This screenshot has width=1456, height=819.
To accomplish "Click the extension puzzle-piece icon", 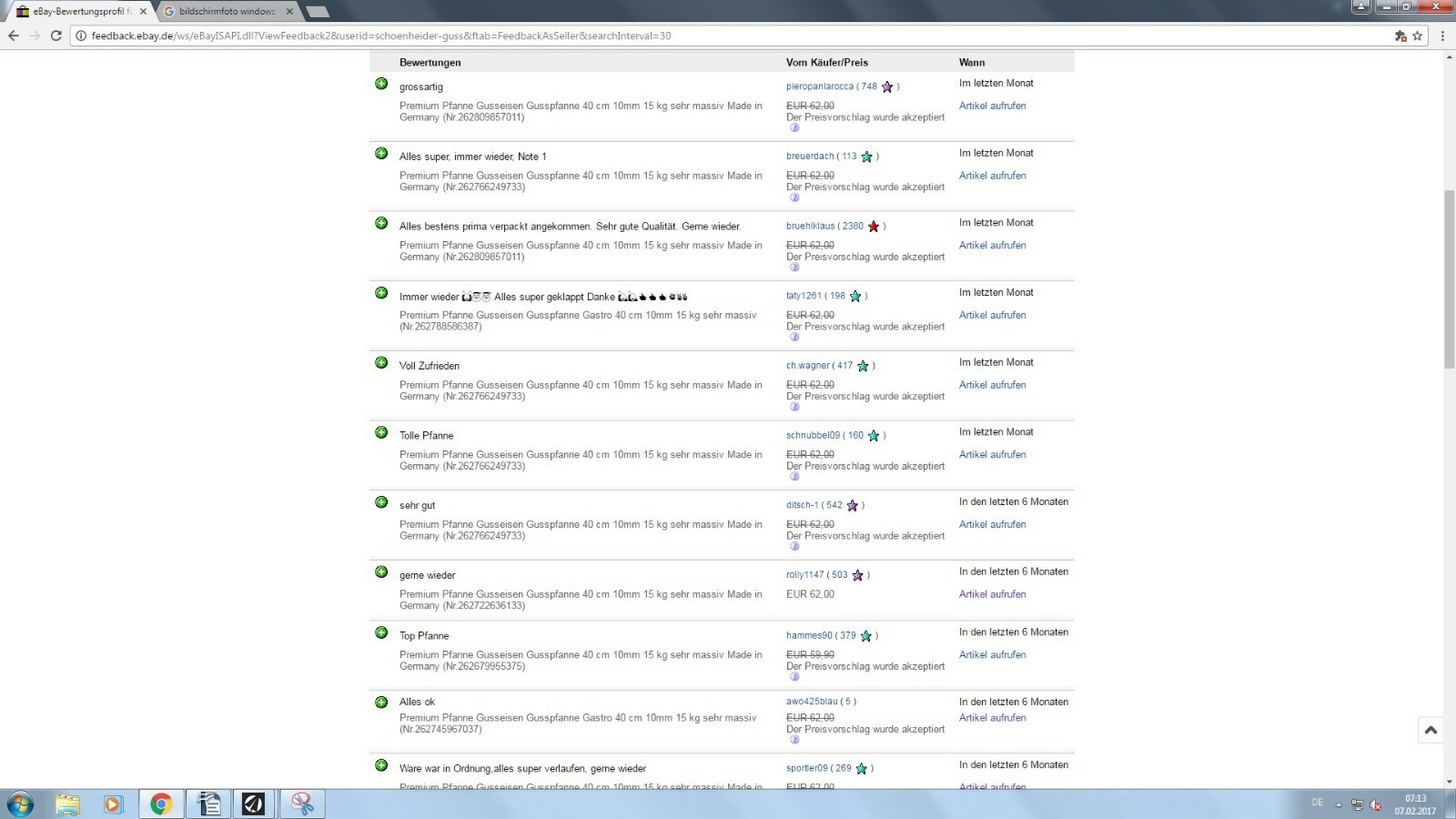I will tap(1400, 35).
